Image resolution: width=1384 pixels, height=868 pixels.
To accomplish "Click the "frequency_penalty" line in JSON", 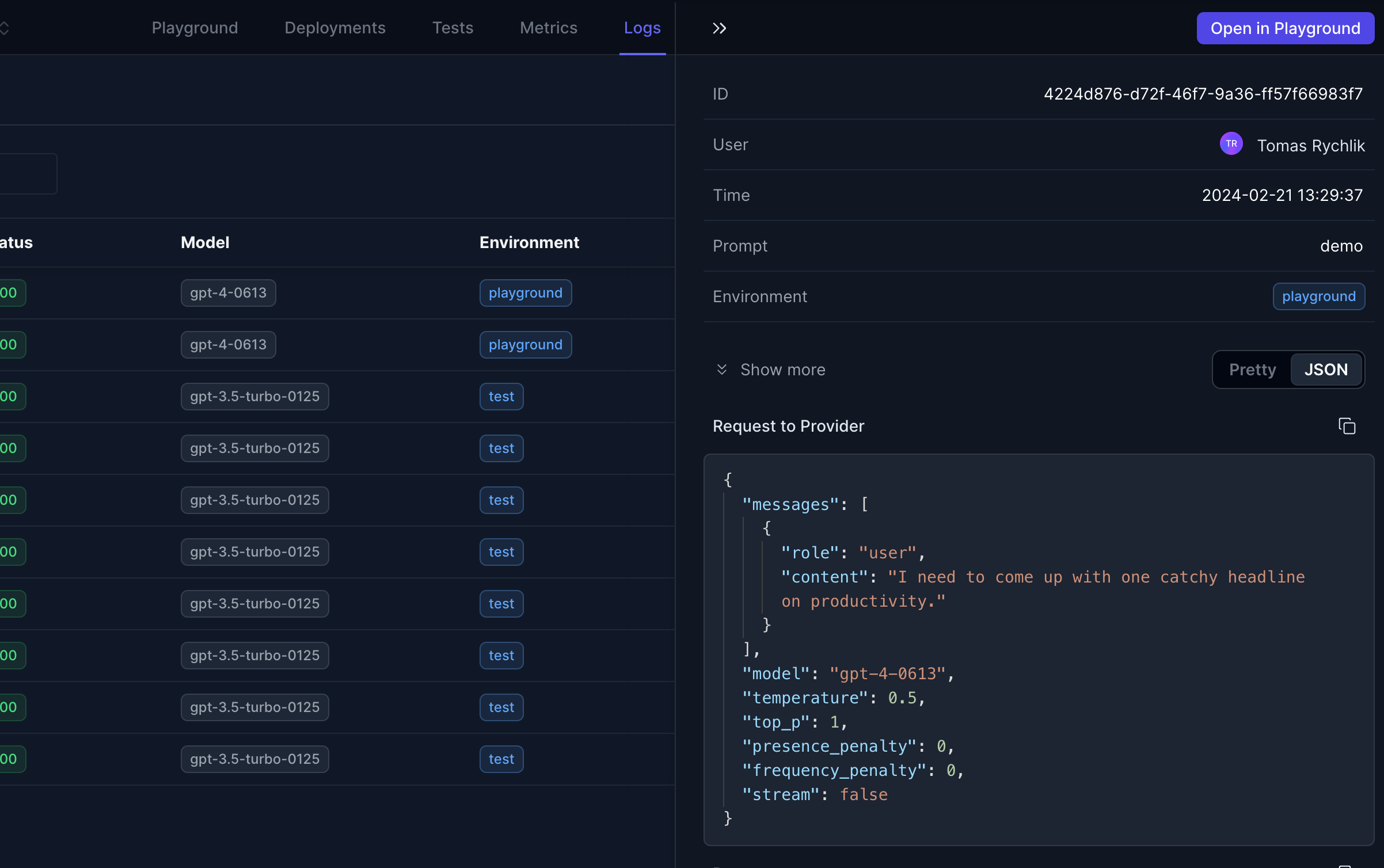I will pos(853,770).
